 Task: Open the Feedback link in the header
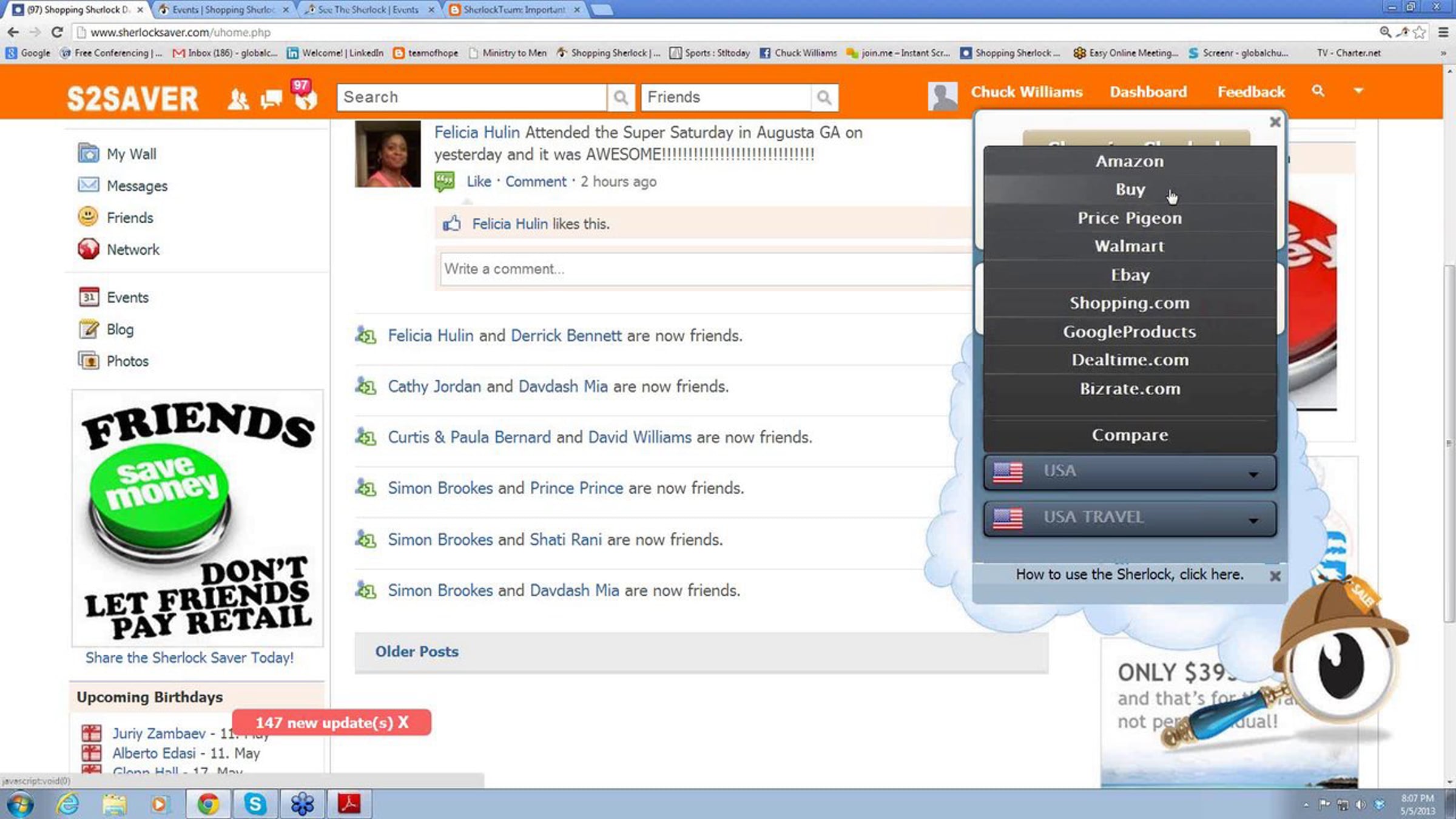[x=1251, y=92]
